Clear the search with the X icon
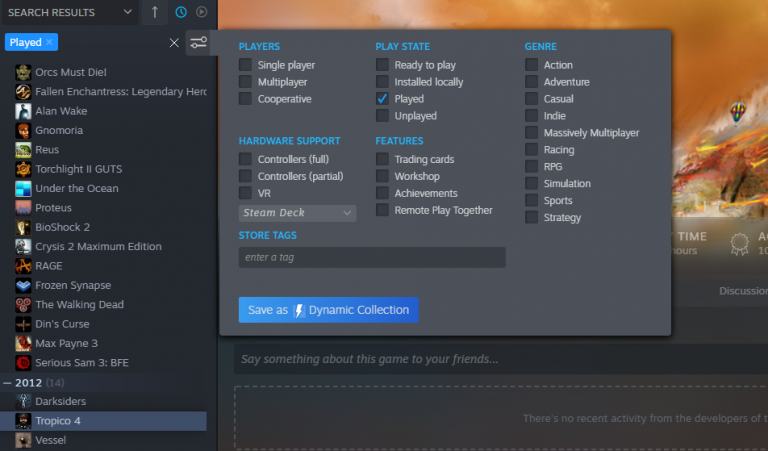Screen dimensions: 768x451 pos(174,43)
